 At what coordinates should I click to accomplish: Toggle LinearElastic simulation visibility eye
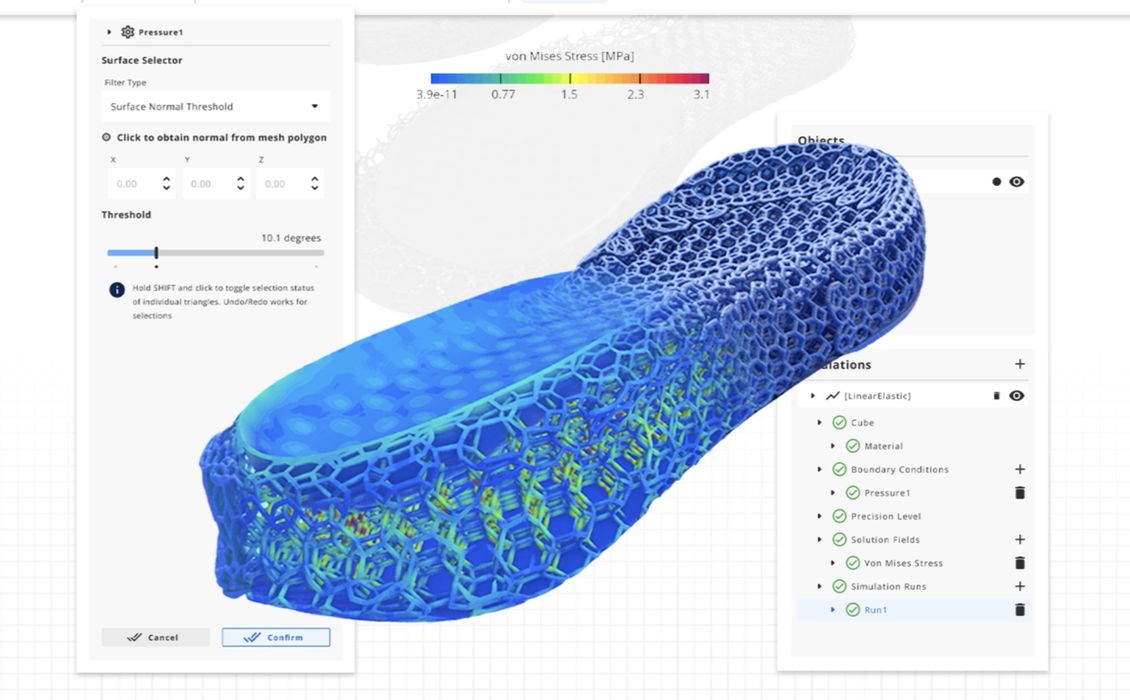tap(1017, 396)
